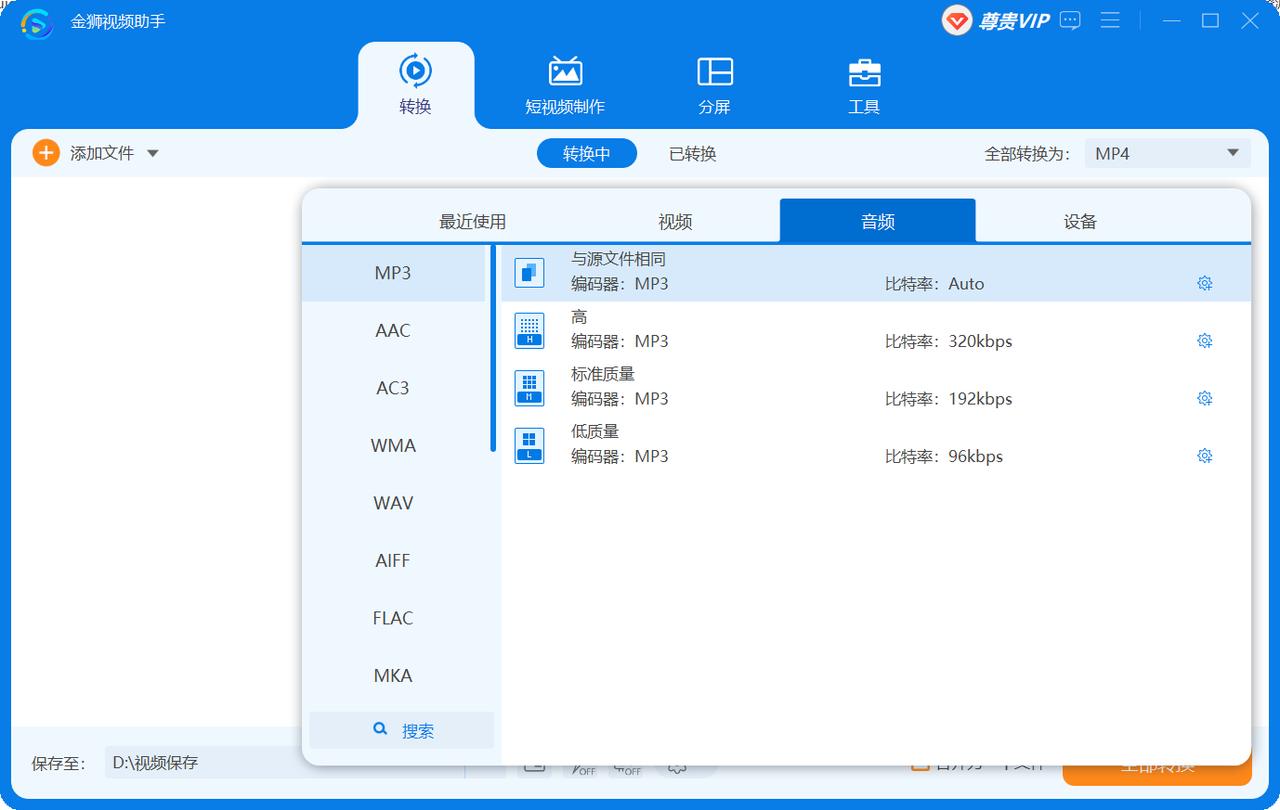
Task: Click the 尊贵VIP badge in title bar
Action: click(x=1000, y=20)
